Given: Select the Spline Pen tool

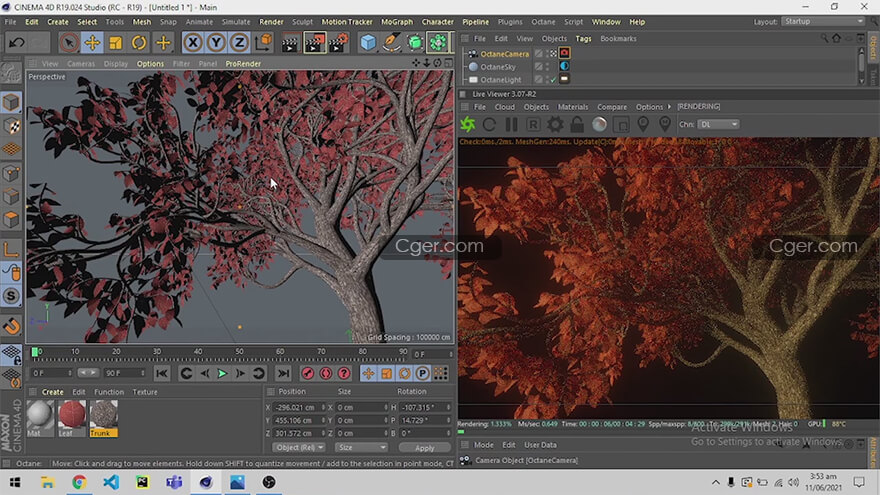Looking at the screenshot, I should click(391, 43).
